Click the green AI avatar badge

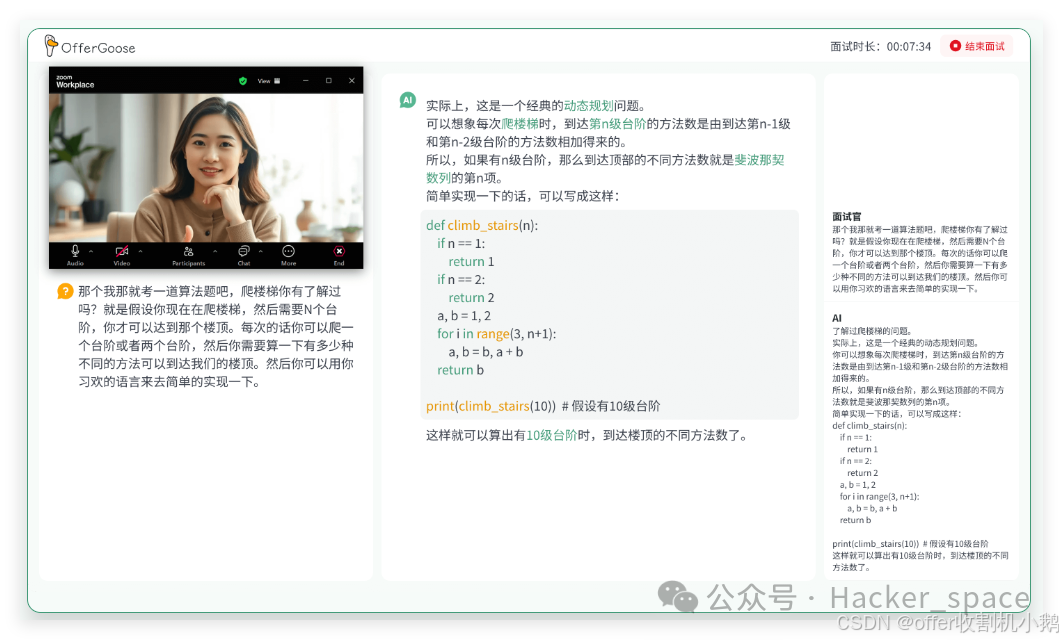[407, 100]
